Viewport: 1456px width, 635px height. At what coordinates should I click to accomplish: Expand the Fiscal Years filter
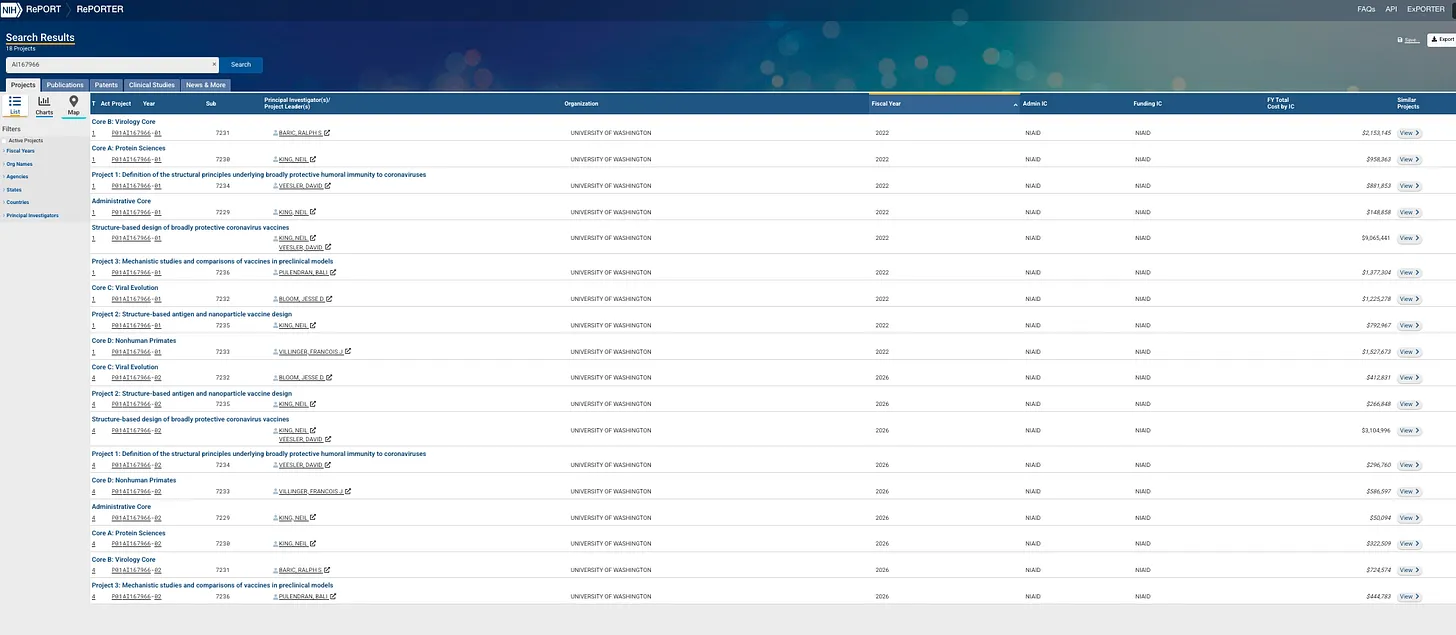coord(19,151)
